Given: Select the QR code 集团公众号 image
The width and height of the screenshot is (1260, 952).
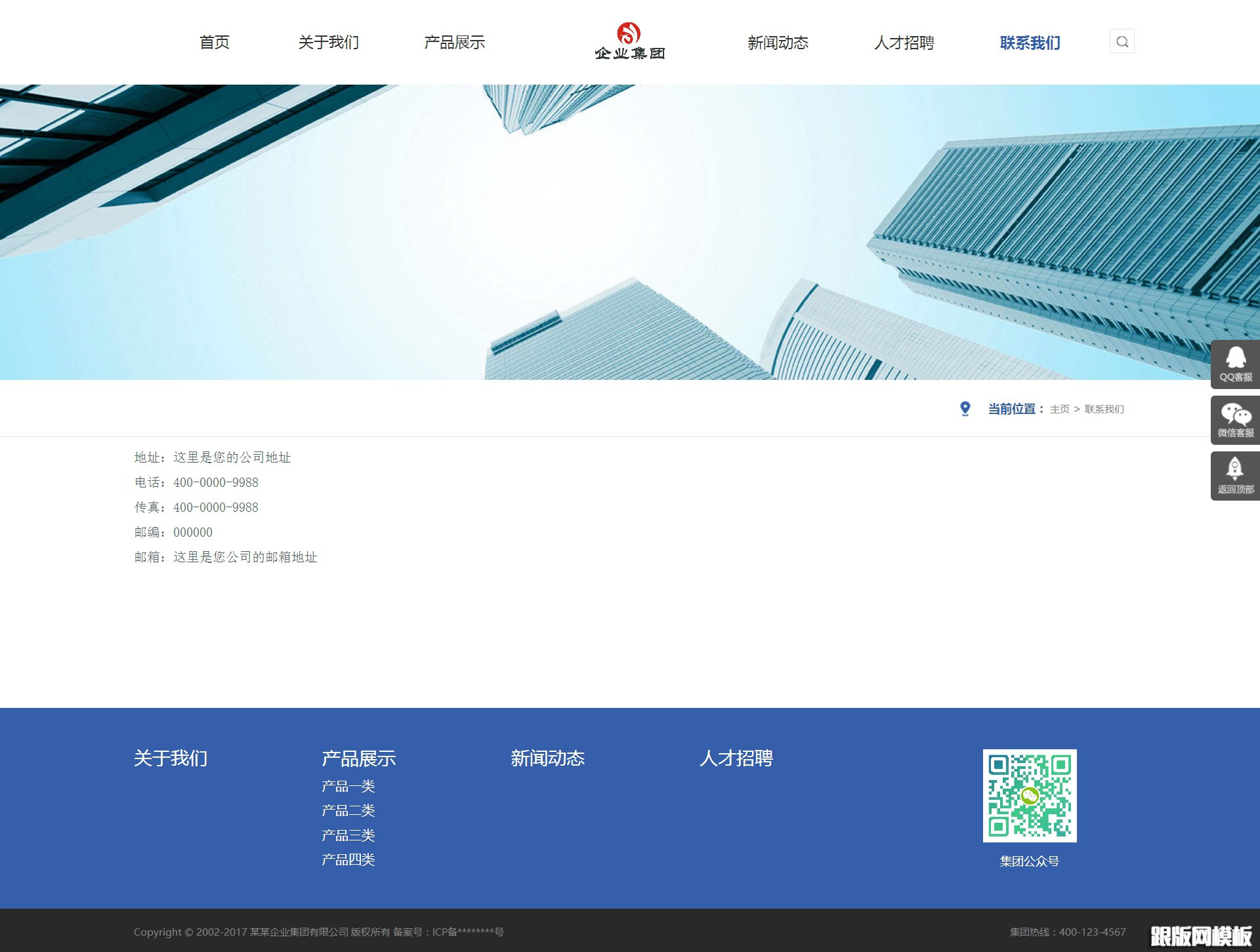Looking at the screenshot, I should click(1030, 795).
